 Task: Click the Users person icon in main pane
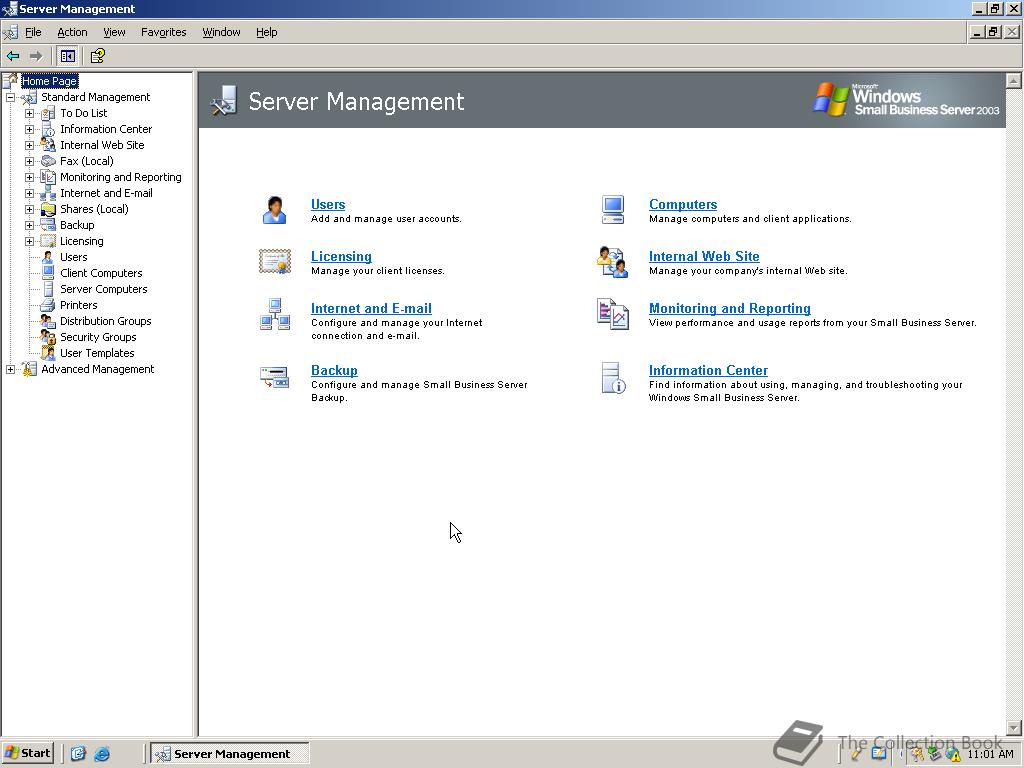[274, 210]
